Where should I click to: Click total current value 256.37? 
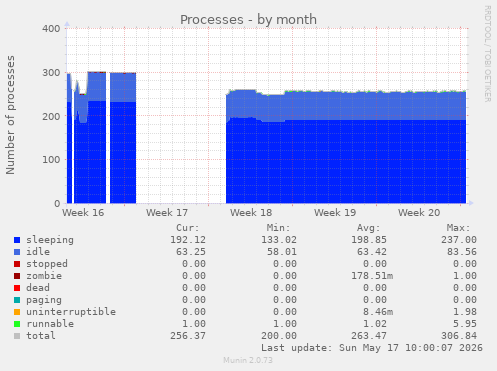(188, 336)
